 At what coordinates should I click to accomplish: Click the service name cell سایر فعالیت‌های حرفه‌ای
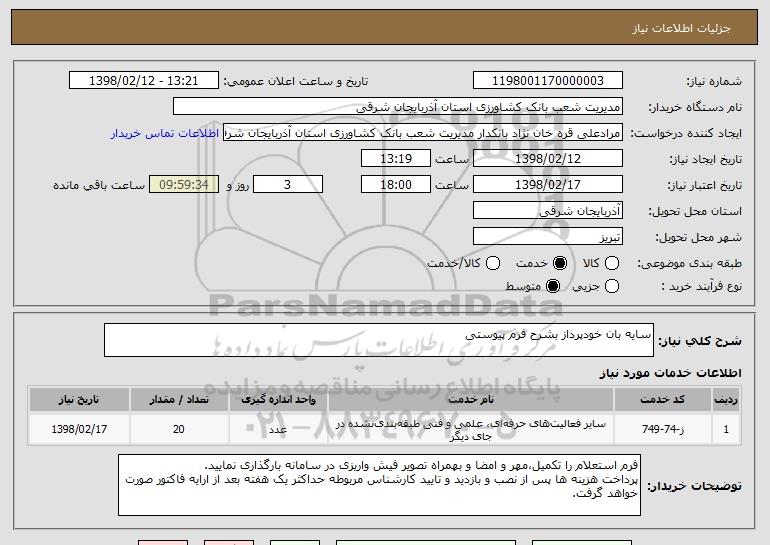coord(470,429)
